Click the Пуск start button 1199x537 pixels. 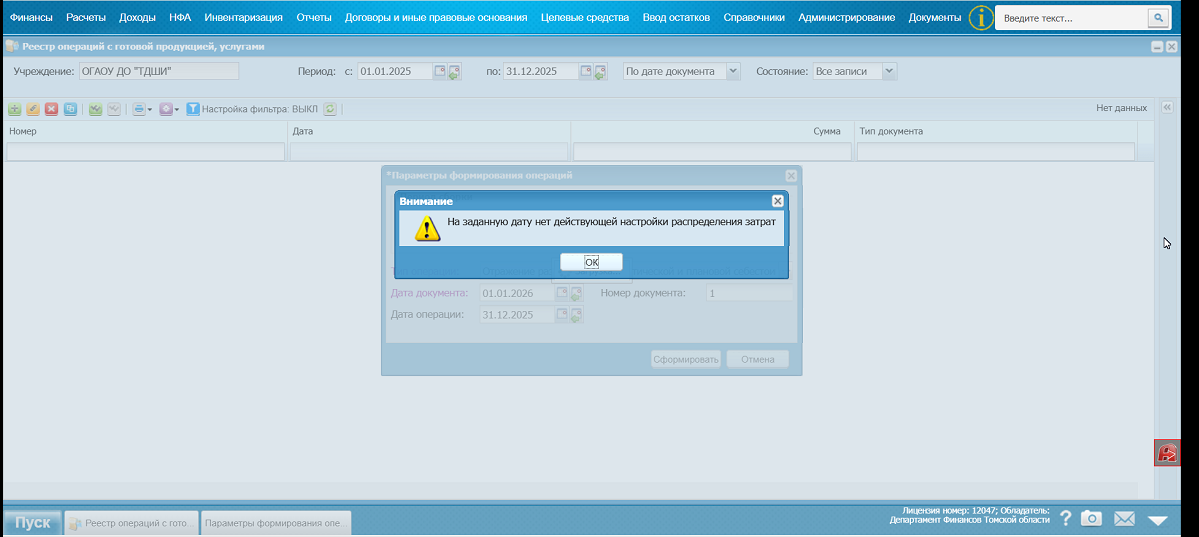coord(33,522)
